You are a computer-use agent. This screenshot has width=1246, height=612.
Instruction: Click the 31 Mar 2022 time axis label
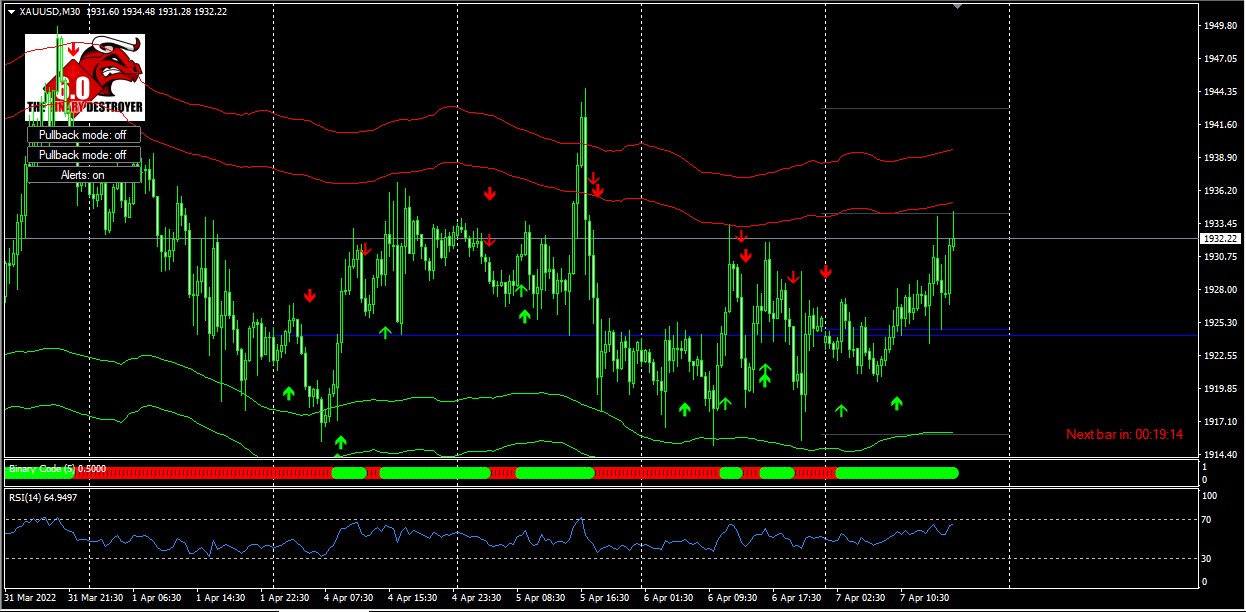click(31, 598)
